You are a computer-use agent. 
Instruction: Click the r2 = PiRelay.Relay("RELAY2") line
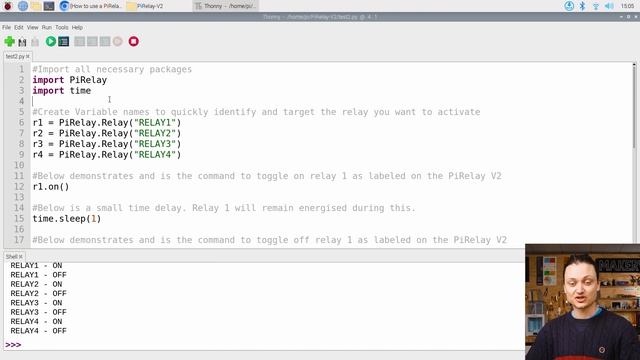pos(107,133)
